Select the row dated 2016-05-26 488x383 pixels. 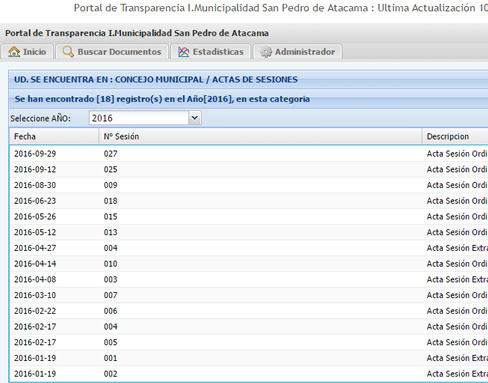pyautogui.click(x=249, y=216)
